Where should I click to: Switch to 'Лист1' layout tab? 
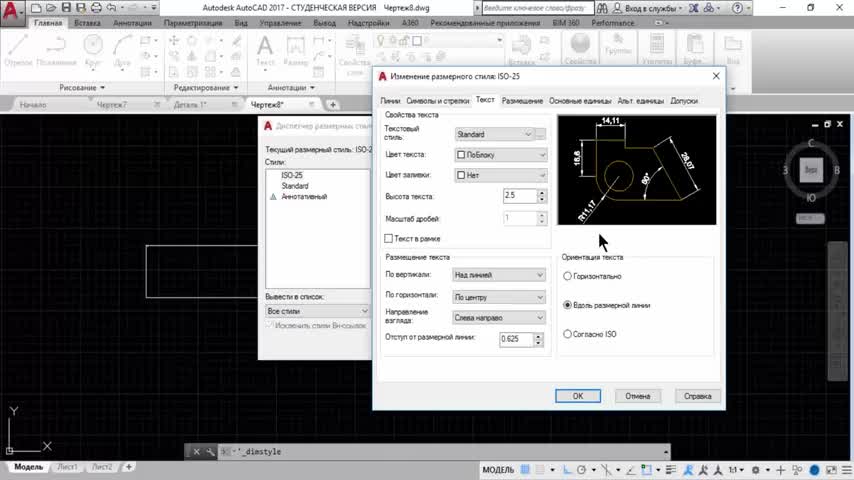[x=68, y=467]
